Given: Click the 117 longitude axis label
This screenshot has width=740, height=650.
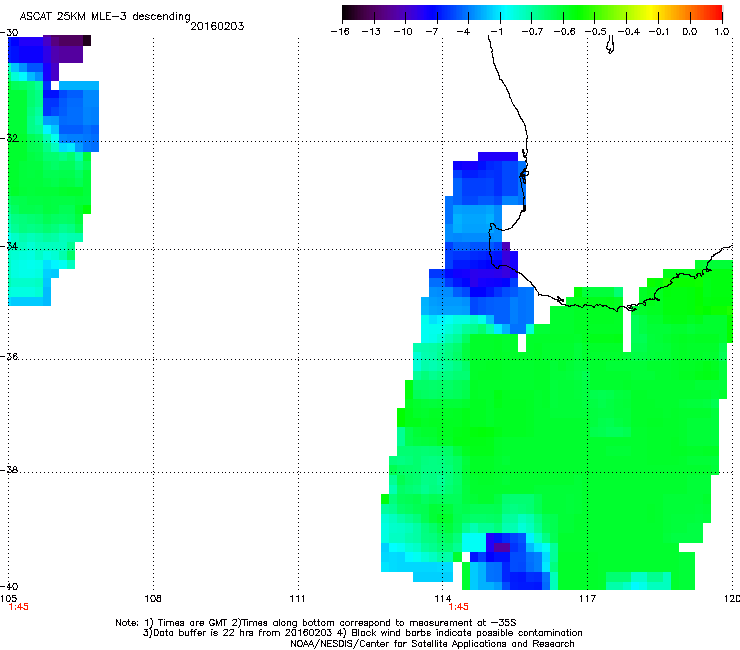Looking at the screenshot, I should 588,599.
